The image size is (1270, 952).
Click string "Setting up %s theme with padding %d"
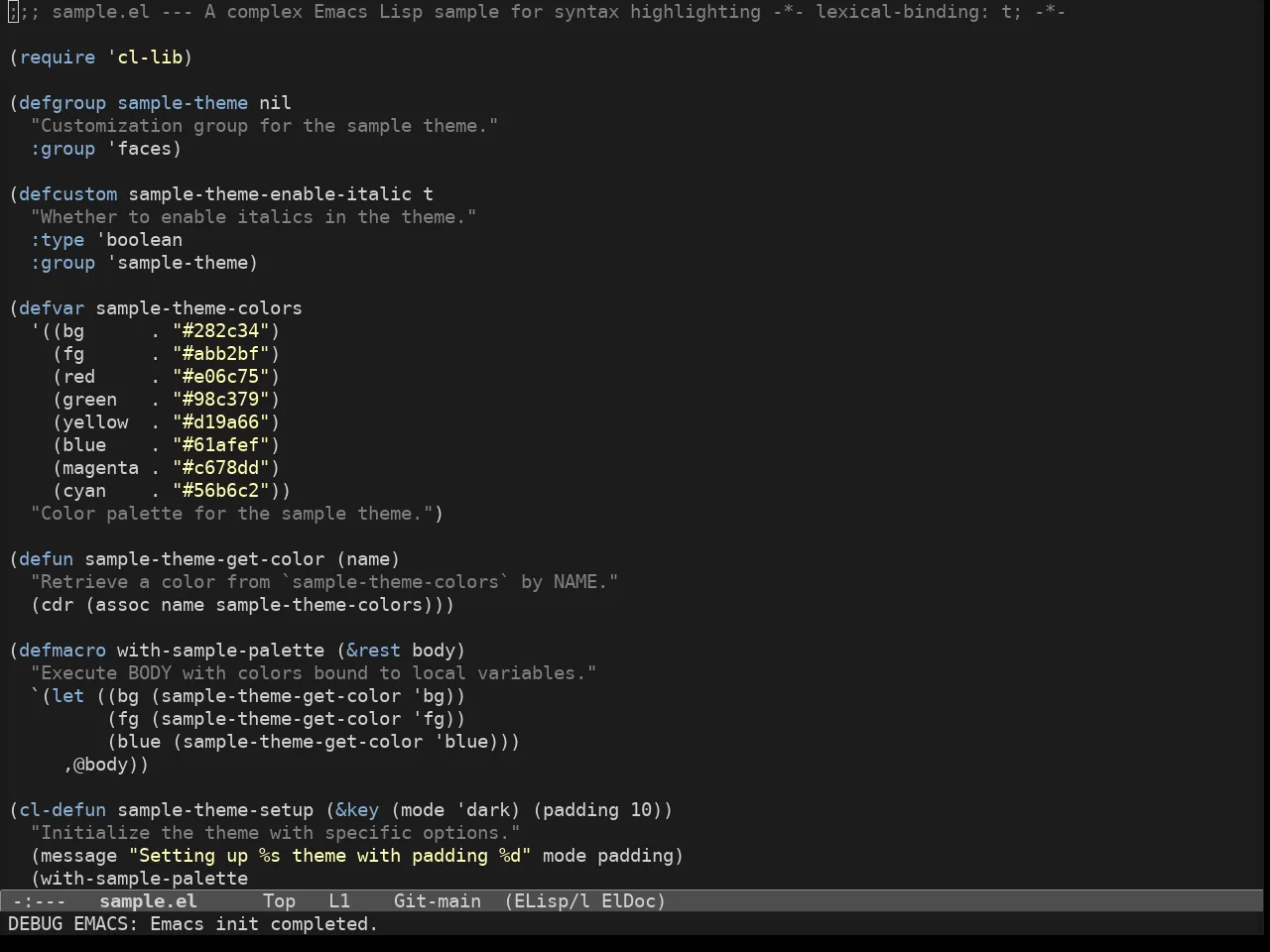pyautogui.click(x=329, y=856)
